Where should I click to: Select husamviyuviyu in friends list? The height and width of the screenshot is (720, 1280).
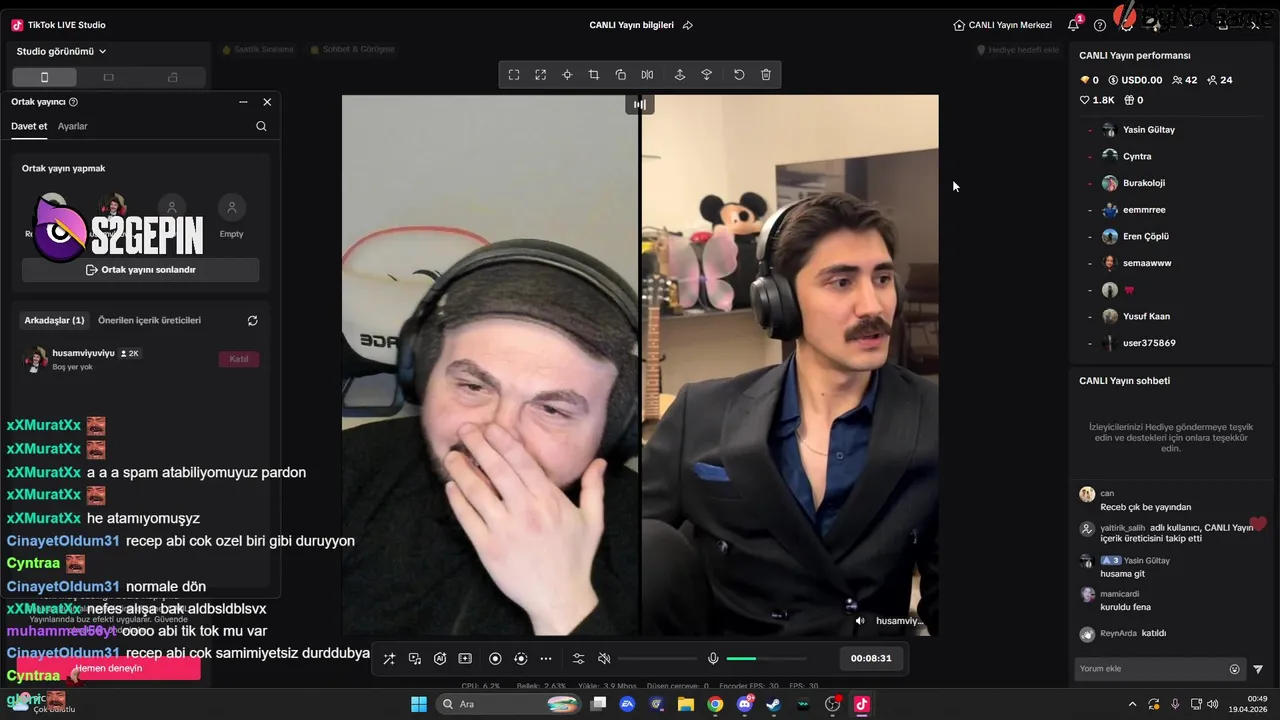click(140, 359)
